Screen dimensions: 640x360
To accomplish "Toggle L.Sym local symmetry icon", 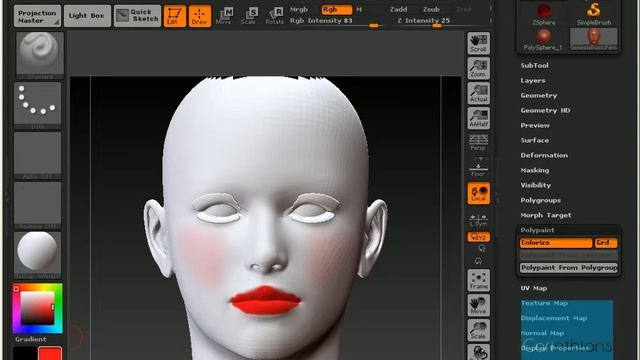I will click(x=478, y=220).
